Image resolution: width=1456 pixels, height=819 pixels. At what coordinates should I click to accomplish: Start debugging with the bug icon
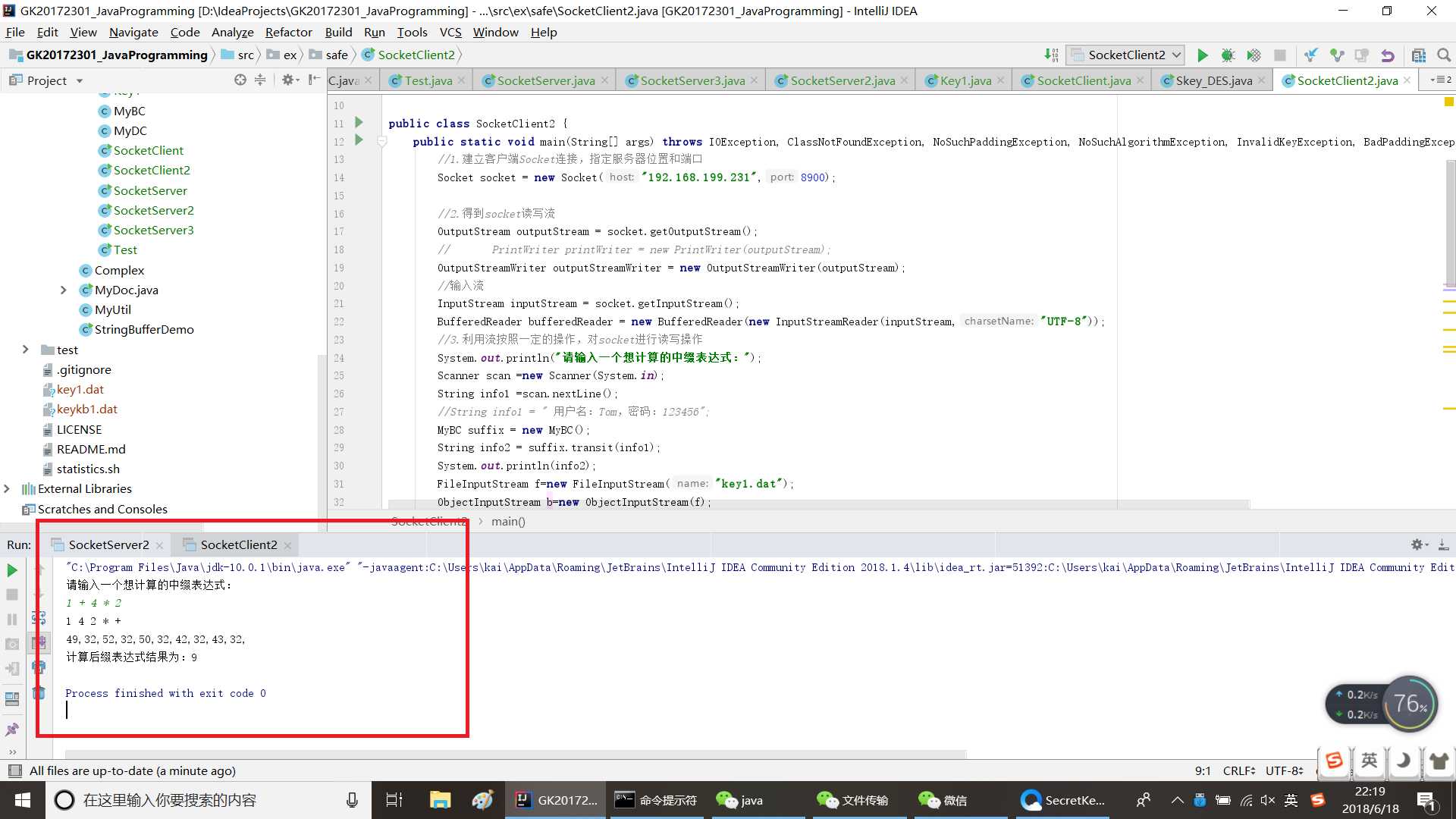point(1228,55)
